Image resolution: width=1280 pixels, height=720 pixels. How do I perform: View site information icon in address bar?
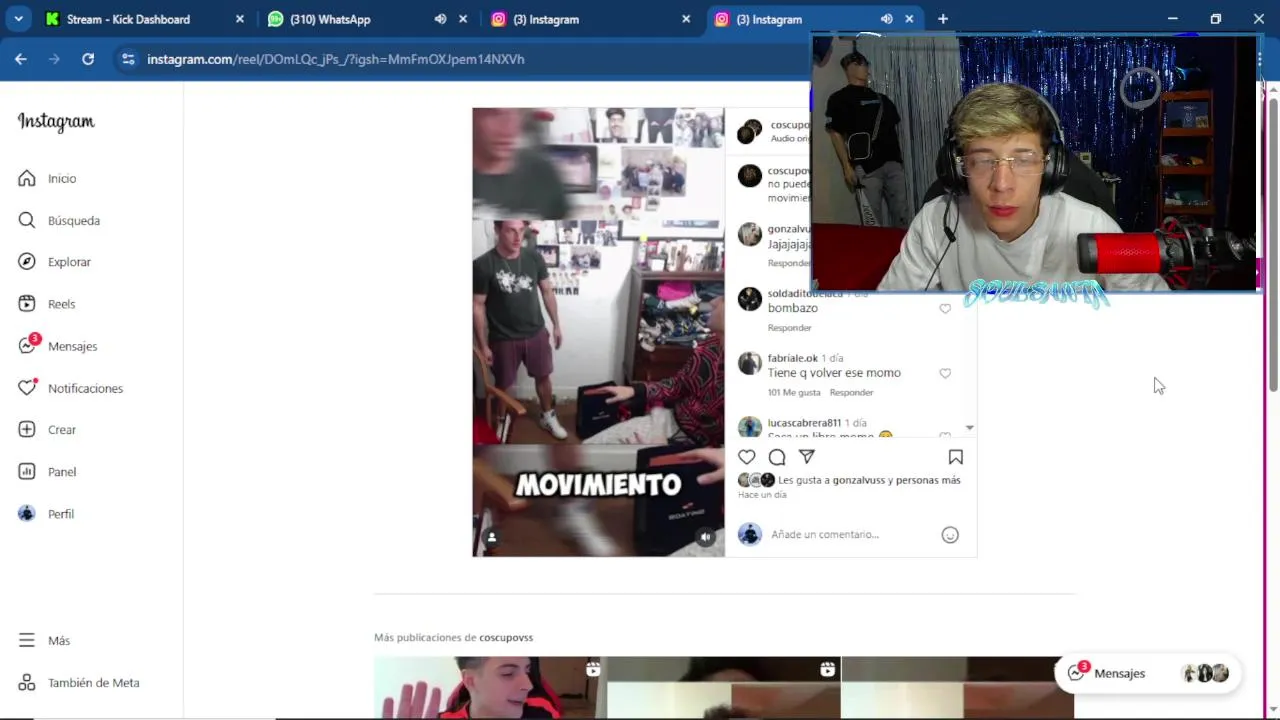click(x=128, y=59)
